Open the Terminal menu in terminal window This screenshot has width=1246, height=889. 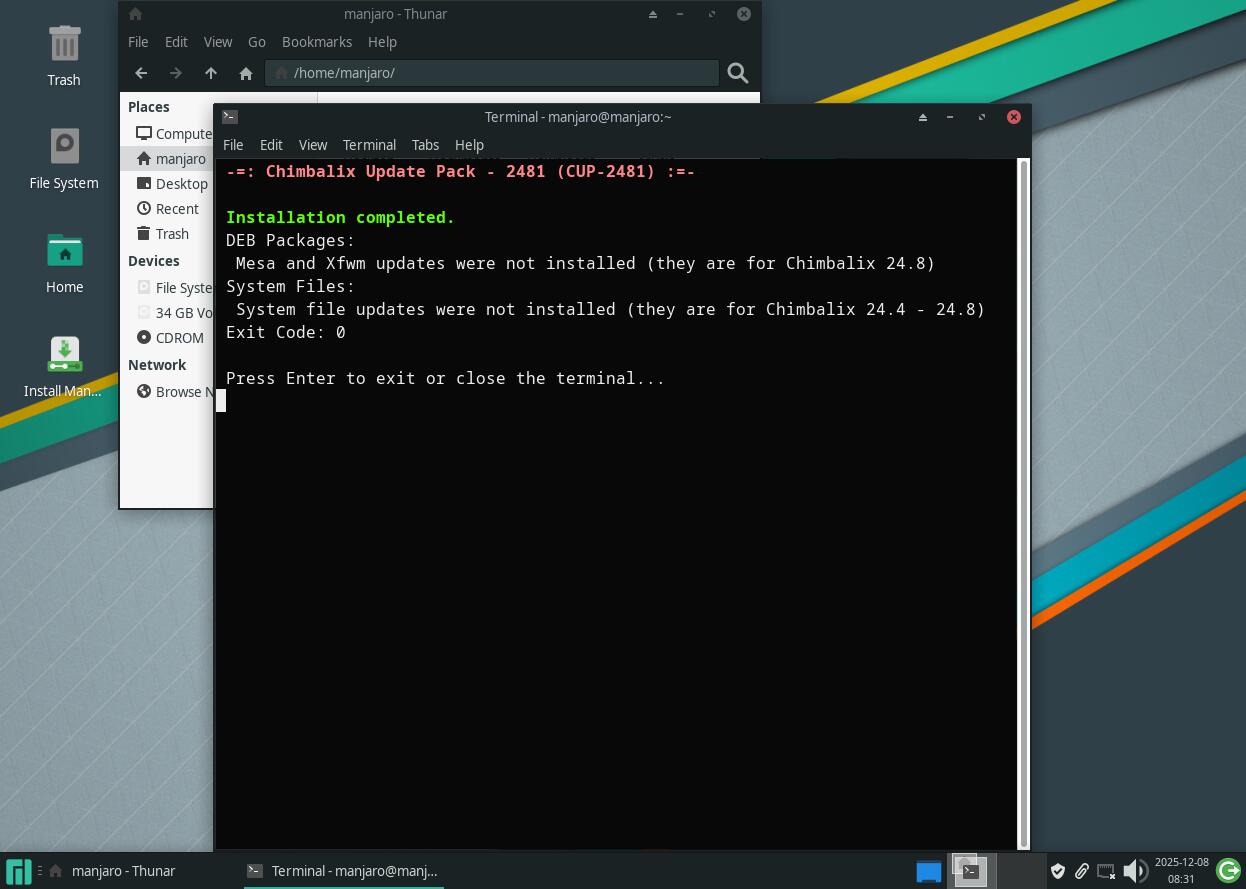369,145
